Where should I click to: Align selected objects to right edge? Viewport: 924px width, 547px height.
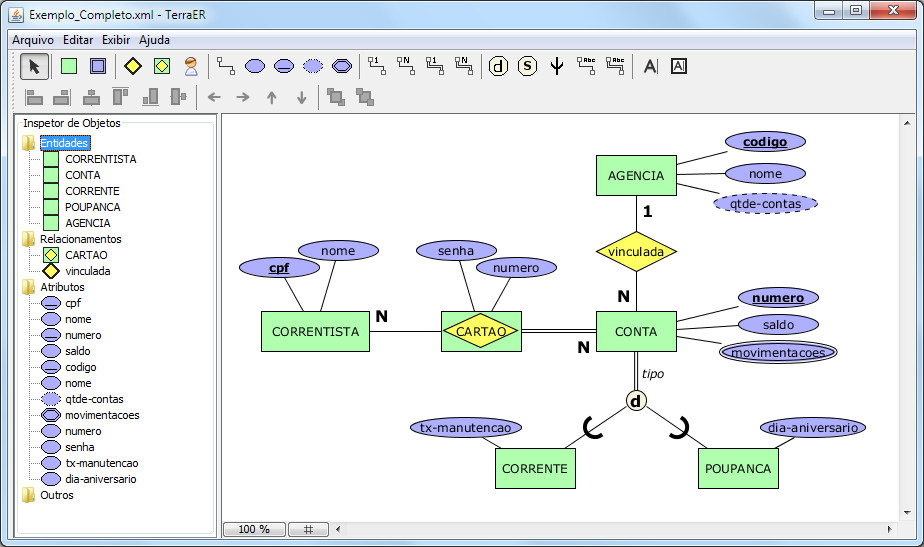point(62,97)
